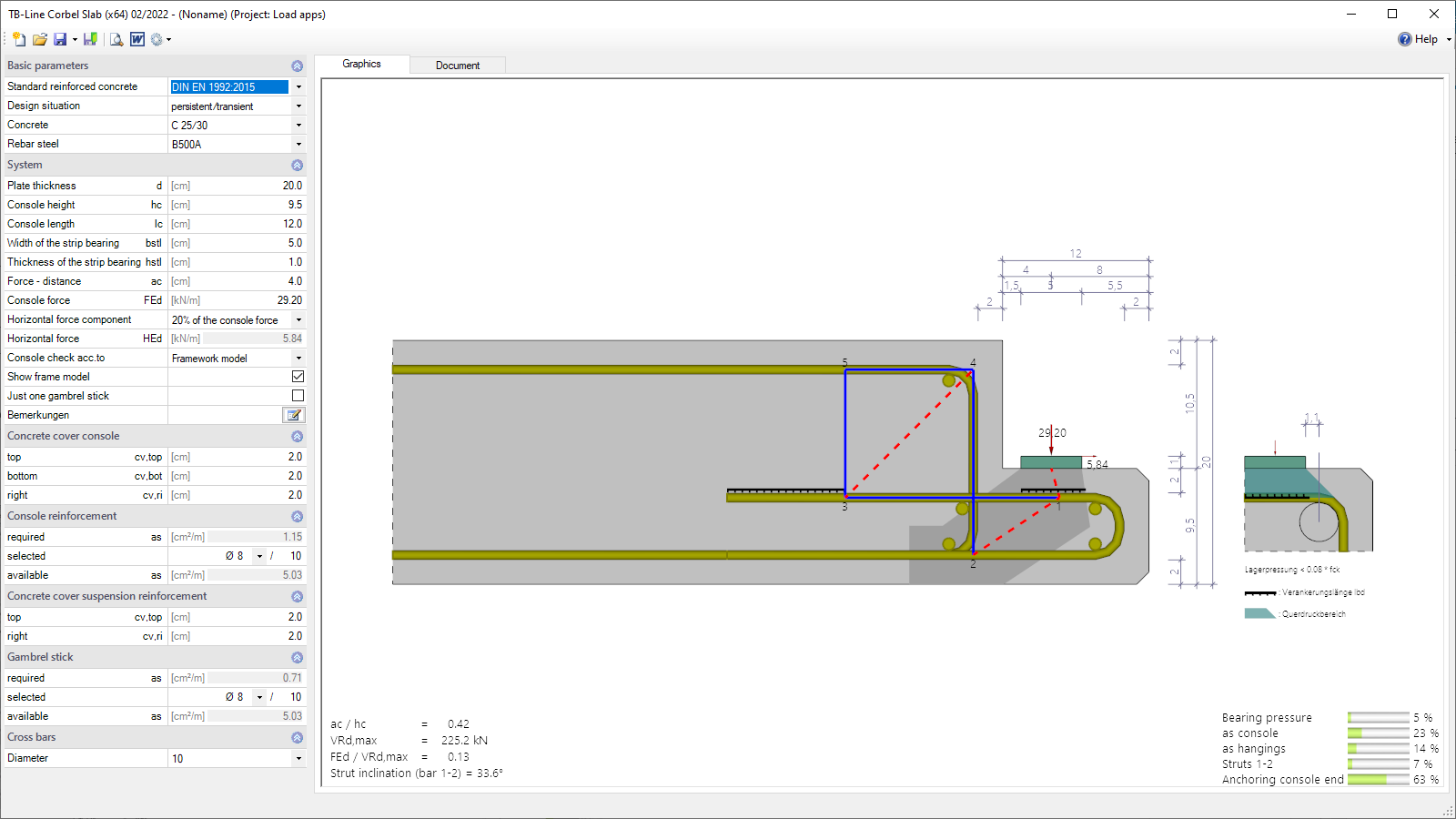Click the 29.20 load label in the drawing
The image size is (1456, 819).
1052,433
